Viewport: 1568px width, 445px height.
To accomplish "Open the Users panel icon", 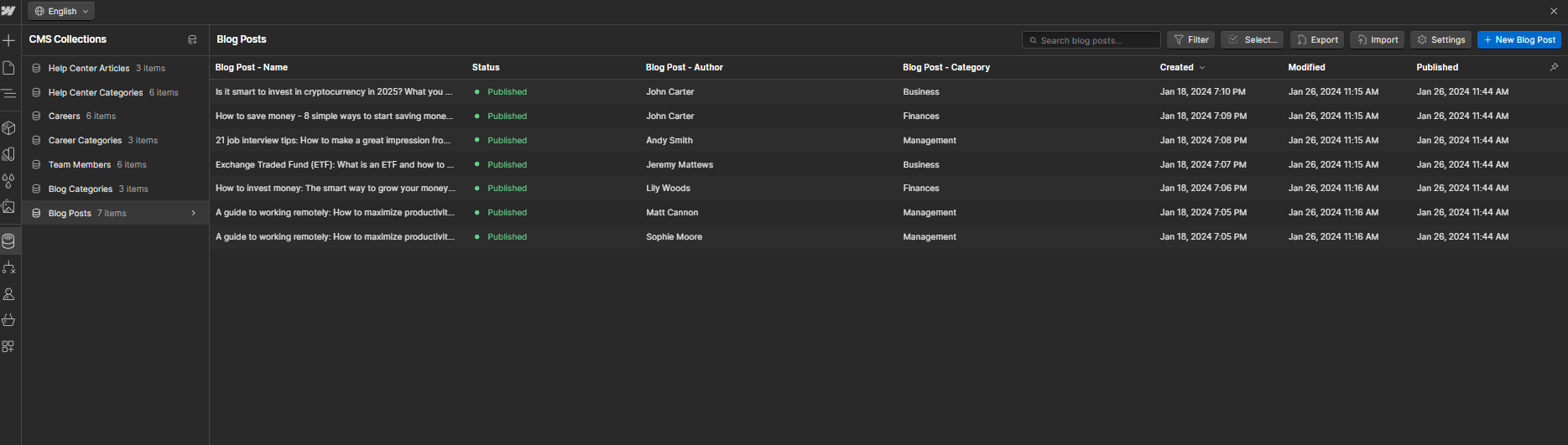I will (8, 294).
